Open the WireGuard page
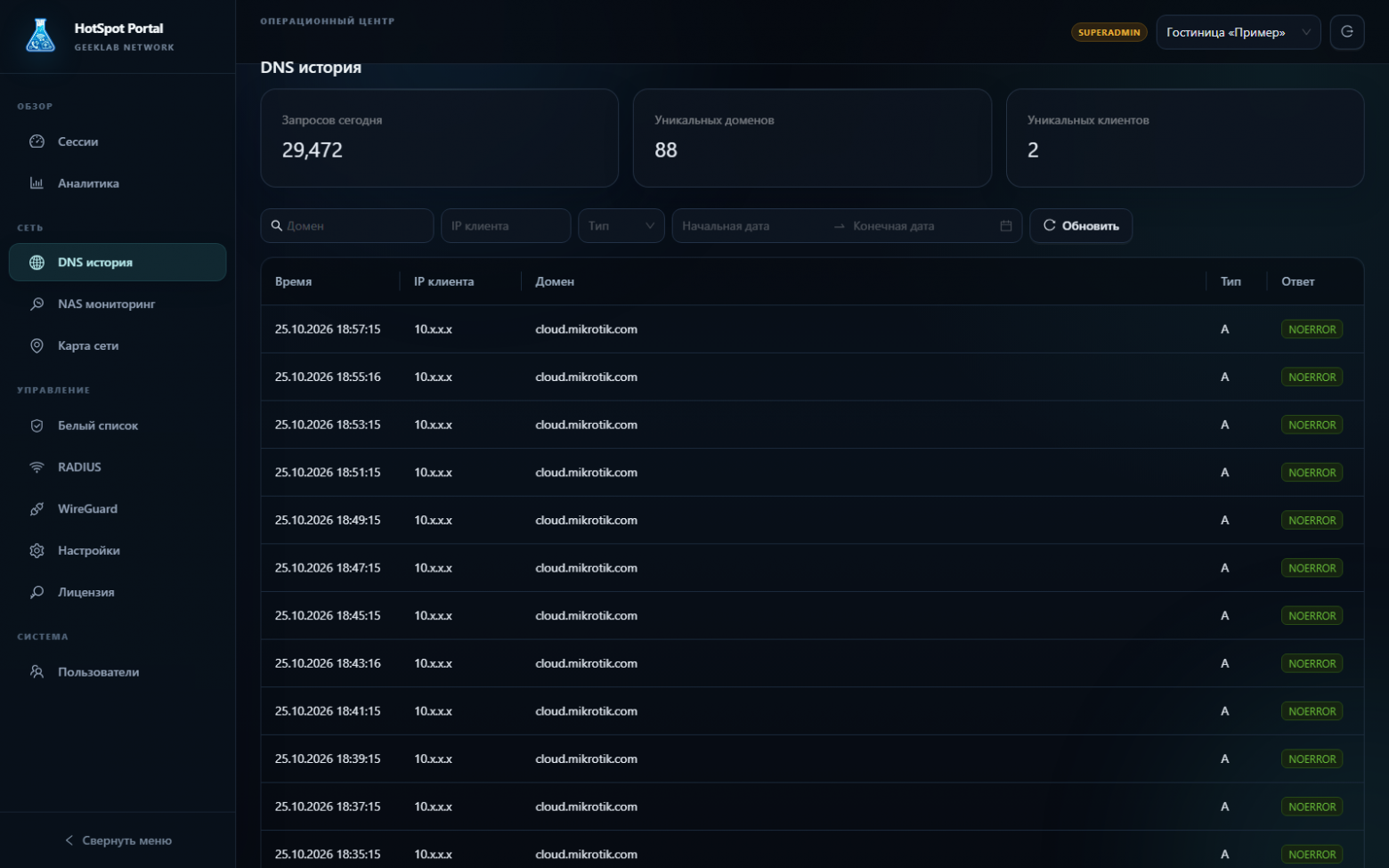 (118, 509)
